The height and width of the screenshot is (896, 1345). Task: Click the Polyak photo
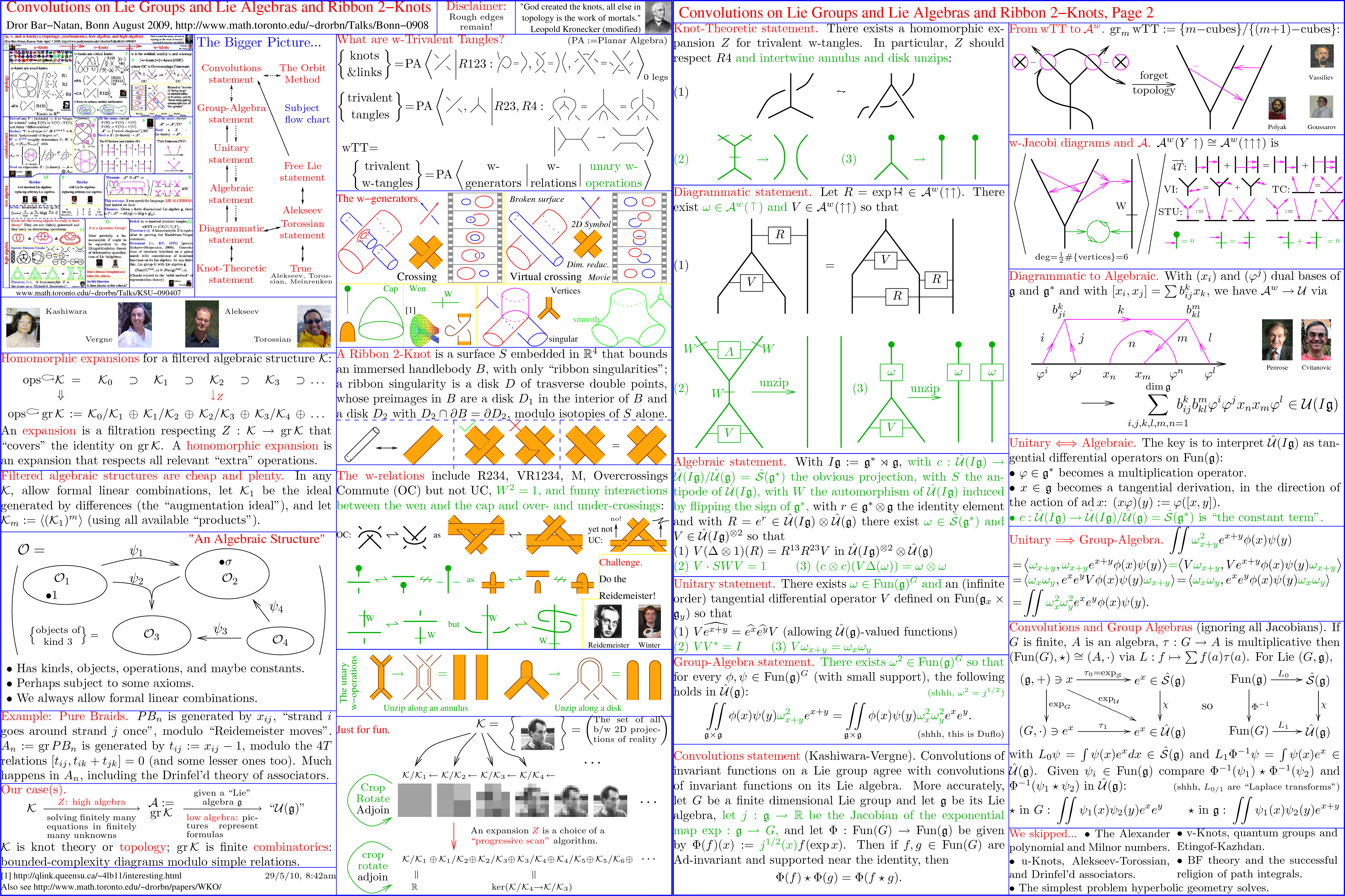[x=1277, y=108]
